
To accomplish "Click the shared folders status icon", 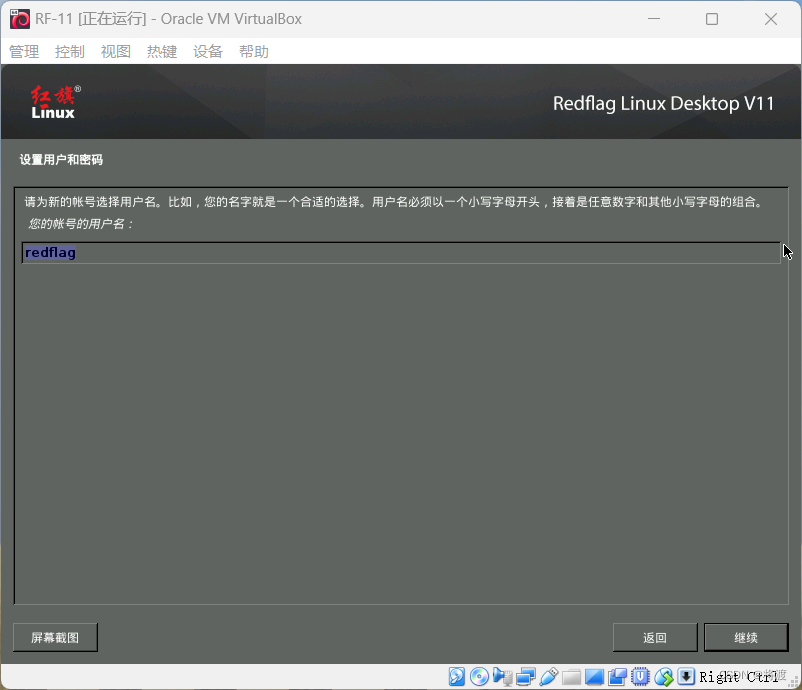I will pyautogui.click(x=571, y=677).
